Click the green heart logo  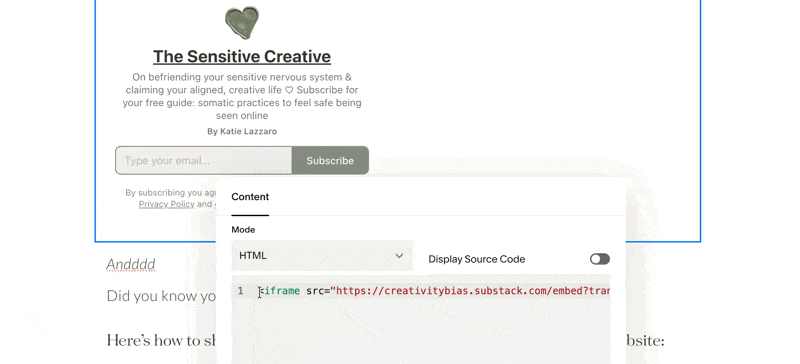pos(242,23)
